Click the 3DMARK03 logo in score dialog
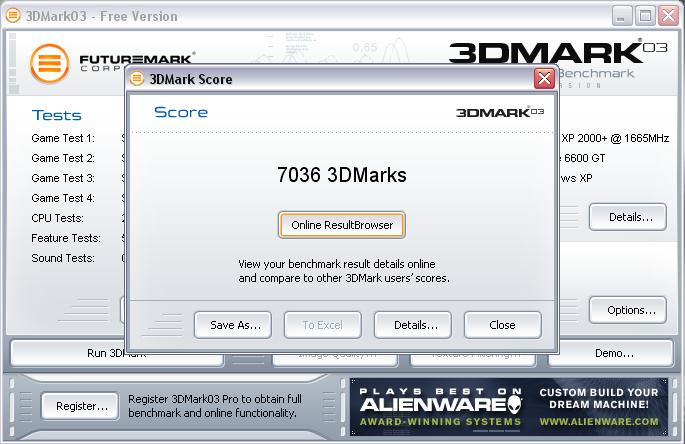The height and width of the screenshot is (444, 685). pyautogui.click(x=500, y=112)
